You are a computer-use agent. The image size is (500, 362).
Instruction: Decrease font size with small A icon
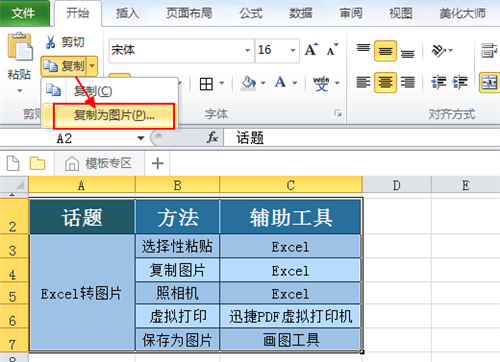click(x=332, y=50)
